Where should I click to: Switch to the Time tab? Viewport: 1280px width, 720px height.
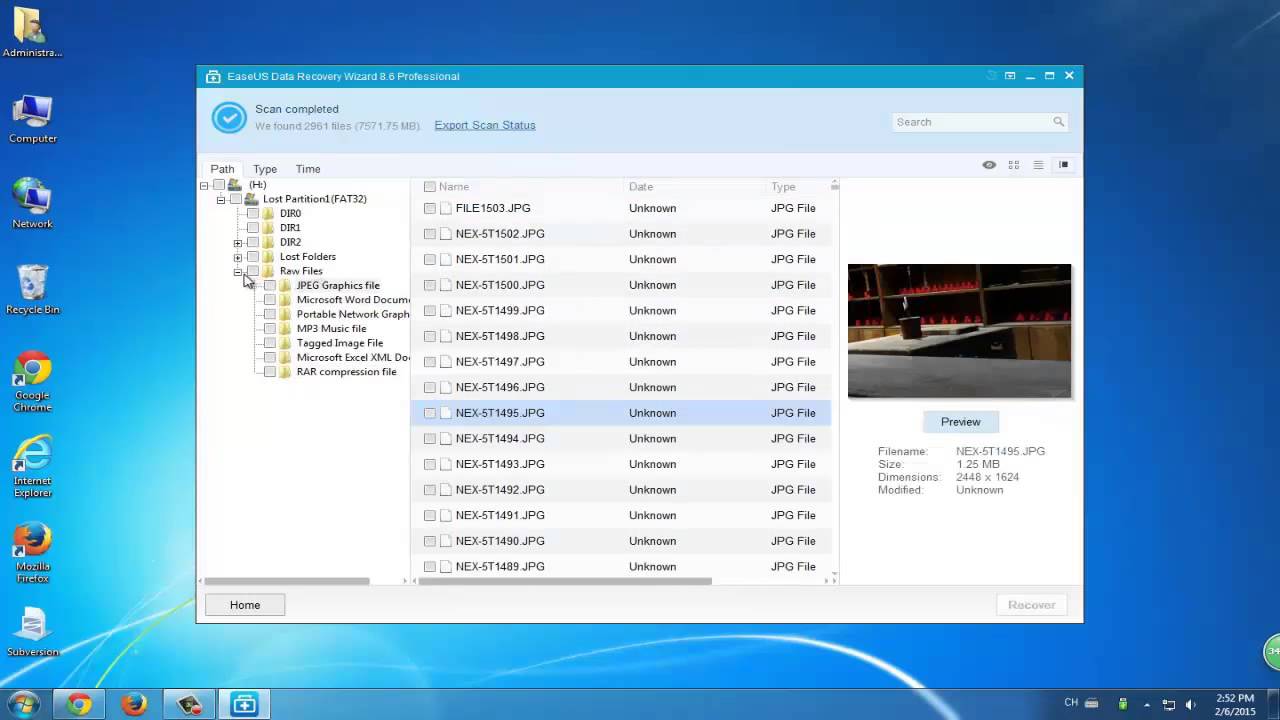[x=308, y=169]
